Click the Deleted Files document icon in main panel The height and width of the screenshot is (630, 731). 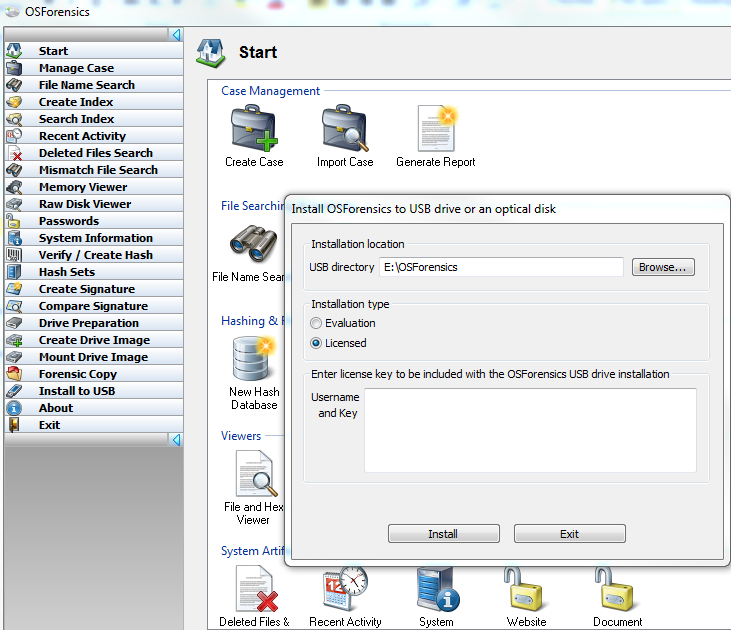257,588
